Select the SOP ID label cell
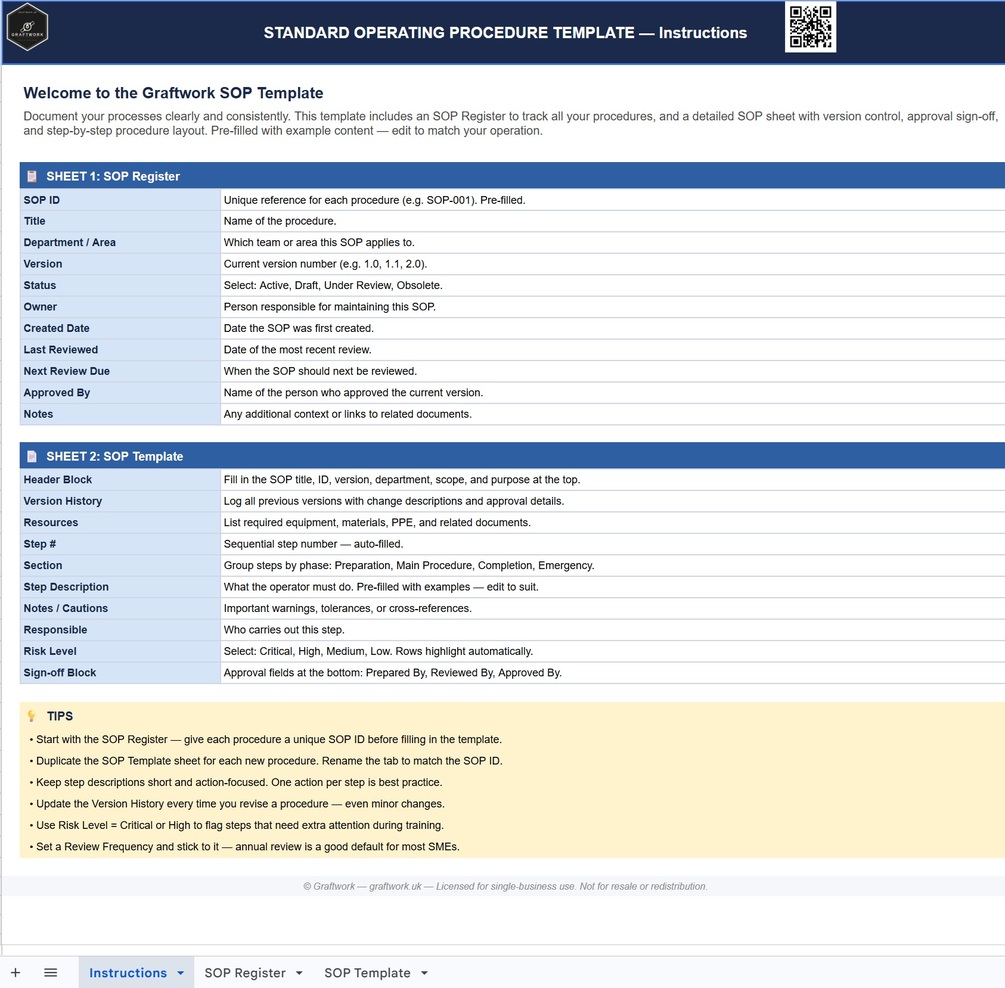This screenshot has width=1005, height=988. coord(120,200)
